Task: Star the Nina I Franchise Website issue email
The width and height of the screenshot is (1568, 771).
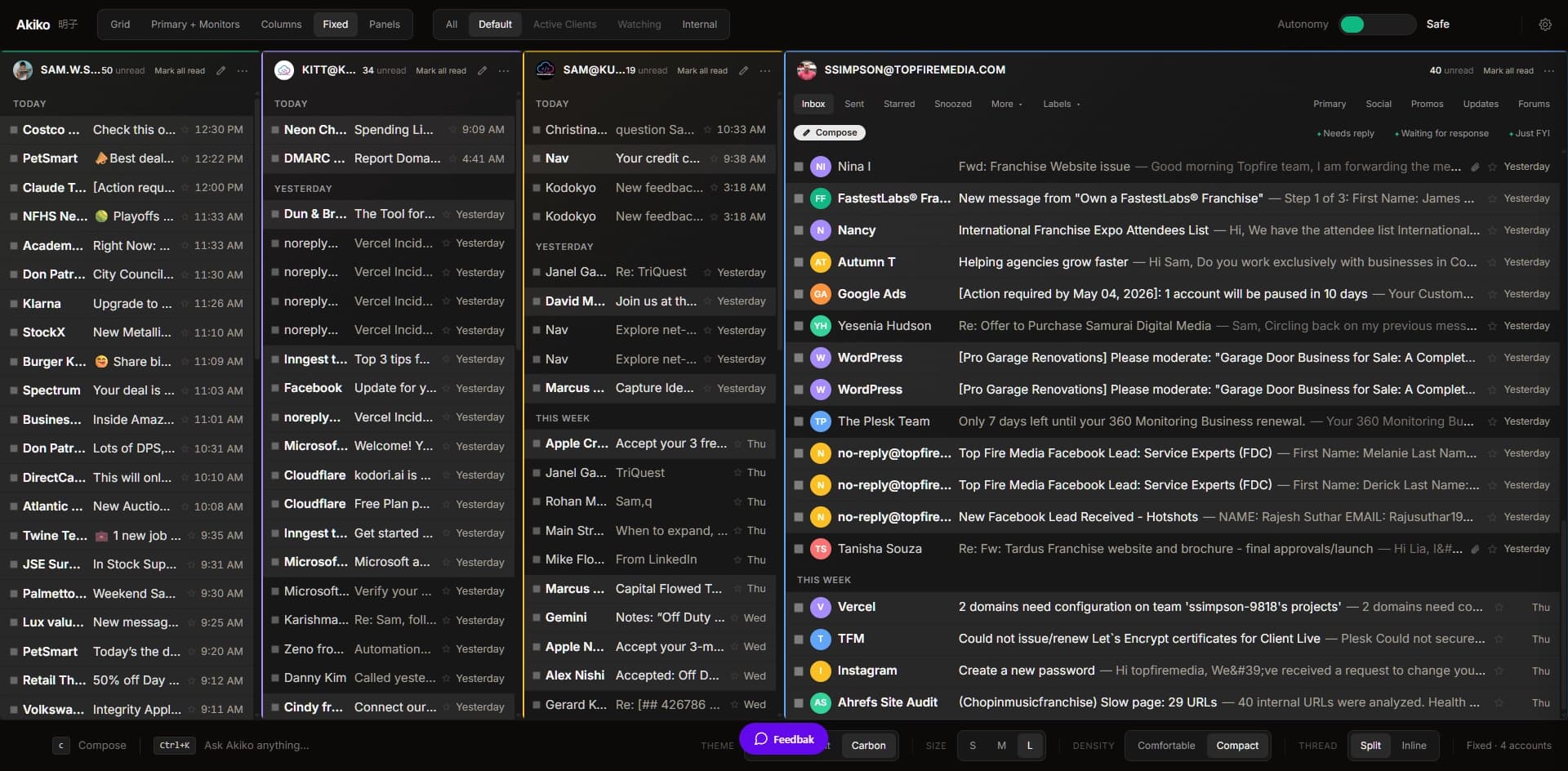Action: pos(1492,167)
